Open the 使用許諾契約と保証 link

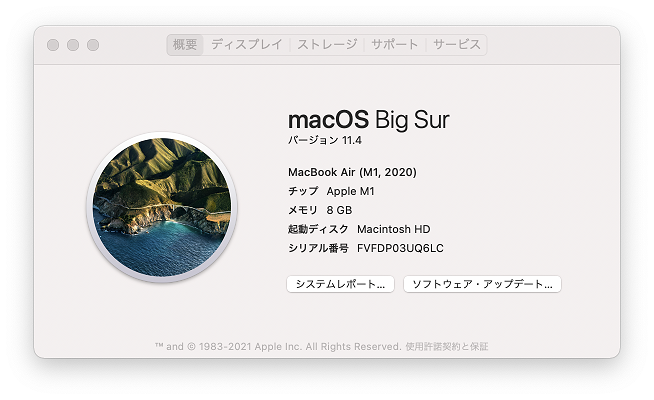pos(447,346)
